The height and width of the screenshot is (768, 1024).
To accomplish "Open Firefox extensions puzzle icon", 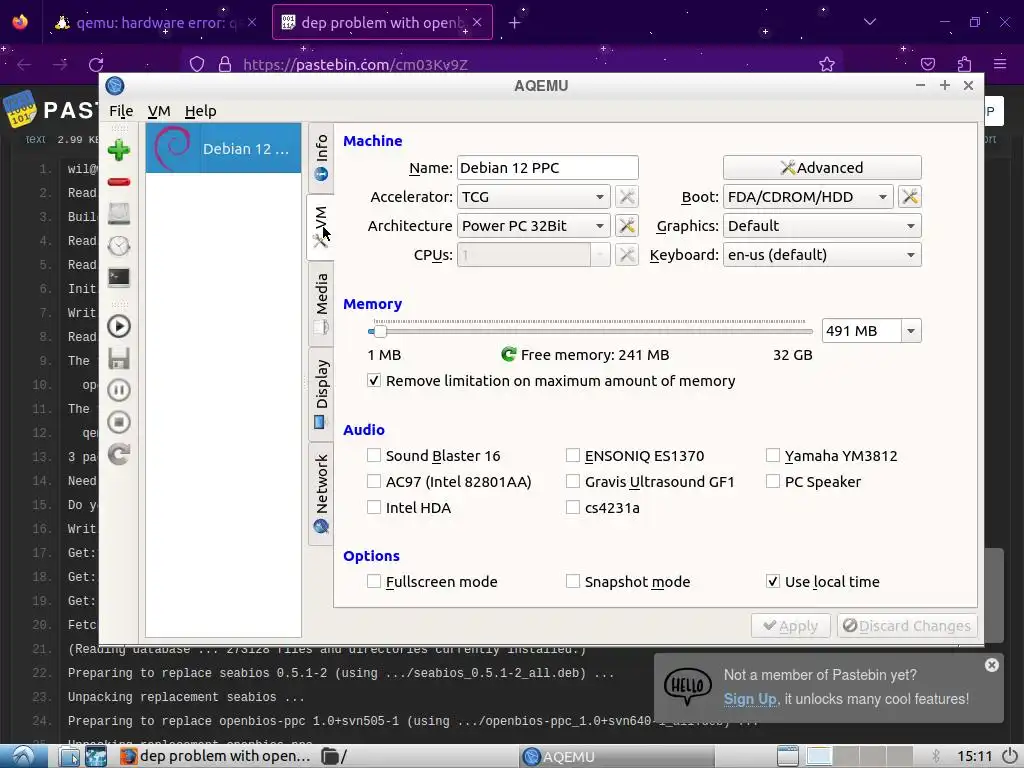I will pyautogui.click(x=965, y=64).
